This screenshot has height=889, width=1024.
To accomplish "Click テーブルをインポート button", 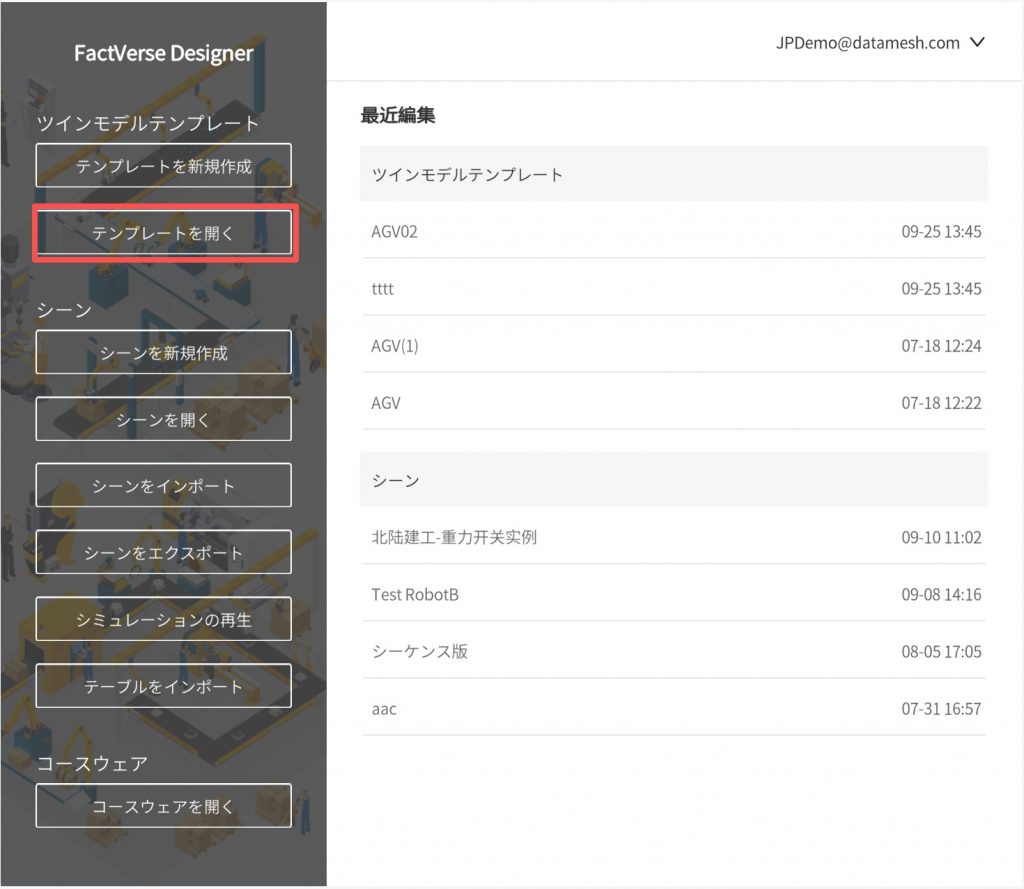I will (163, 687).
